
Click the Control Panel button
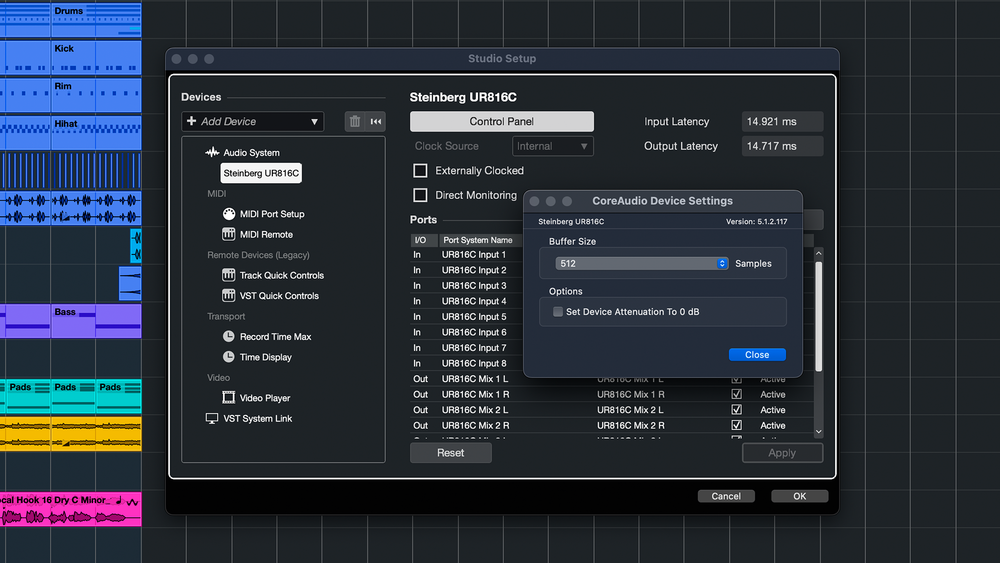pyautogui.click(x=501, y=122)
